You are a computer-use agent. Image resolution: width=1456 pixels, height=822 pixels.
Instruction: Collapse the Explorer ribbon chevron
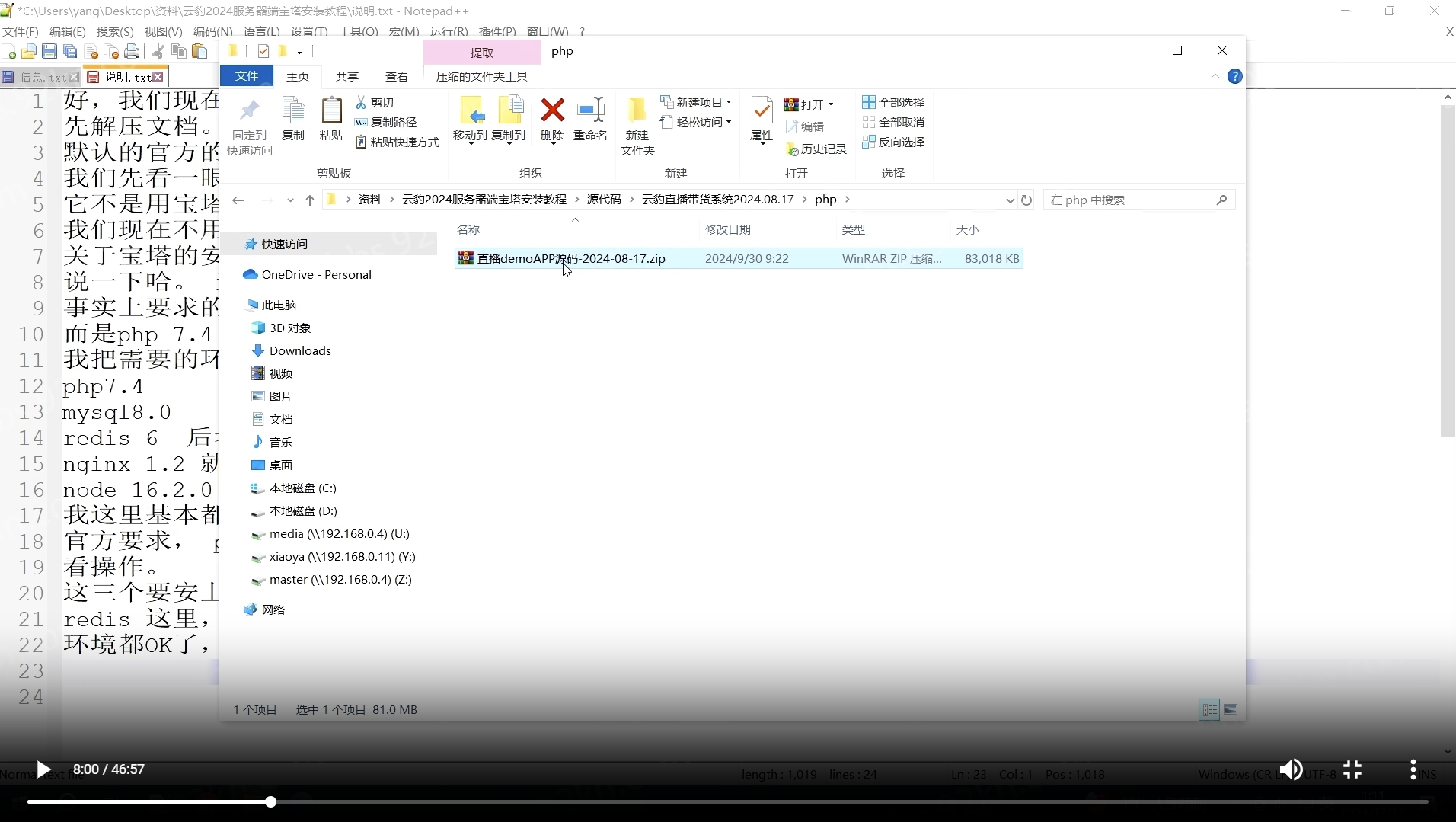pos(1215,76)
